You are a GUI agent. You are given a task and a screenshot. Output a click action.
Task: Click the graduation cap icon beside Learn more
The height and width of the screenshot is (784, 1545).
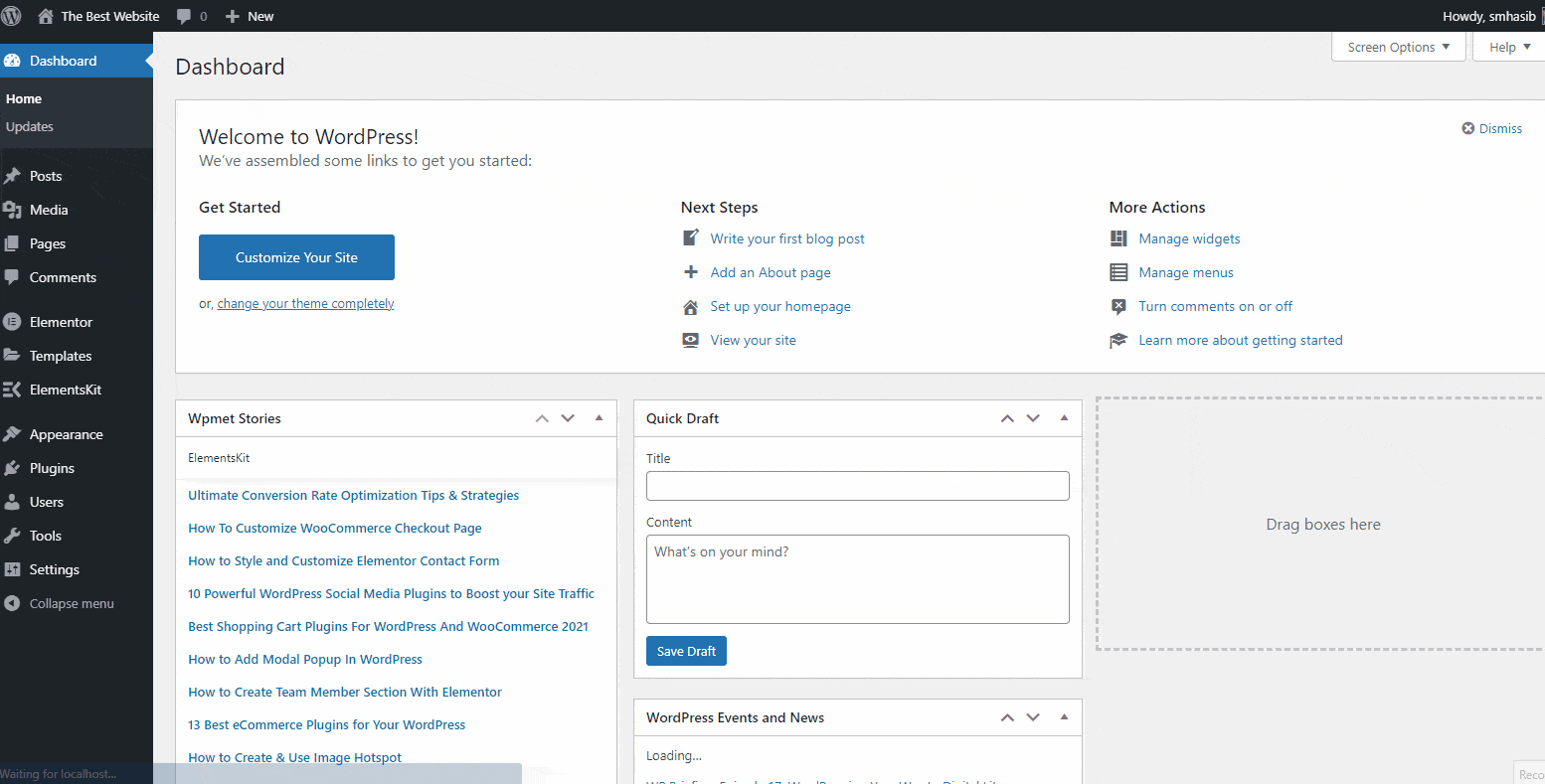tap(1118, 341)
